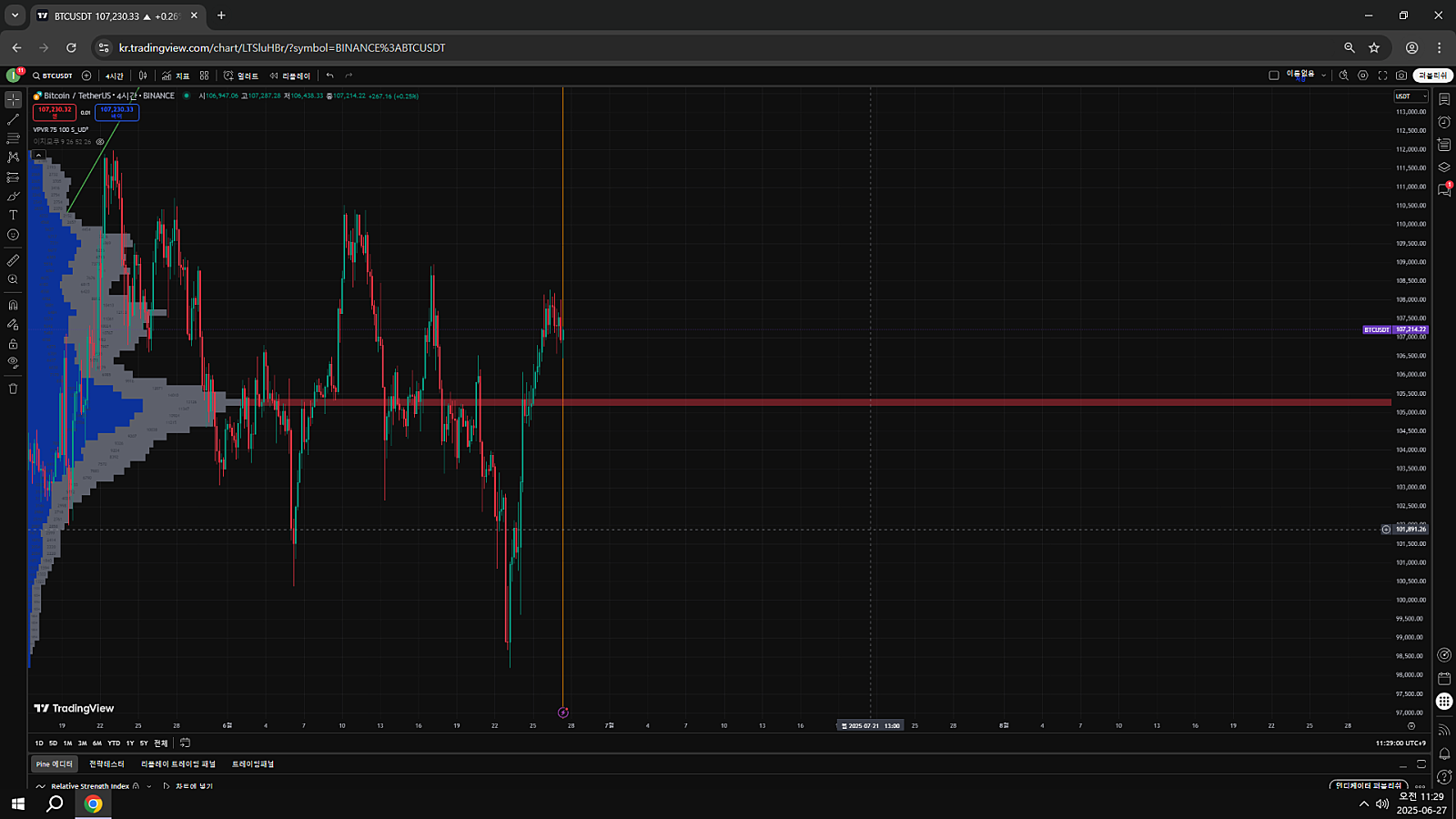Open the alerts panel clock icon
The image size is (1456, 819).
click(1444, 122)
